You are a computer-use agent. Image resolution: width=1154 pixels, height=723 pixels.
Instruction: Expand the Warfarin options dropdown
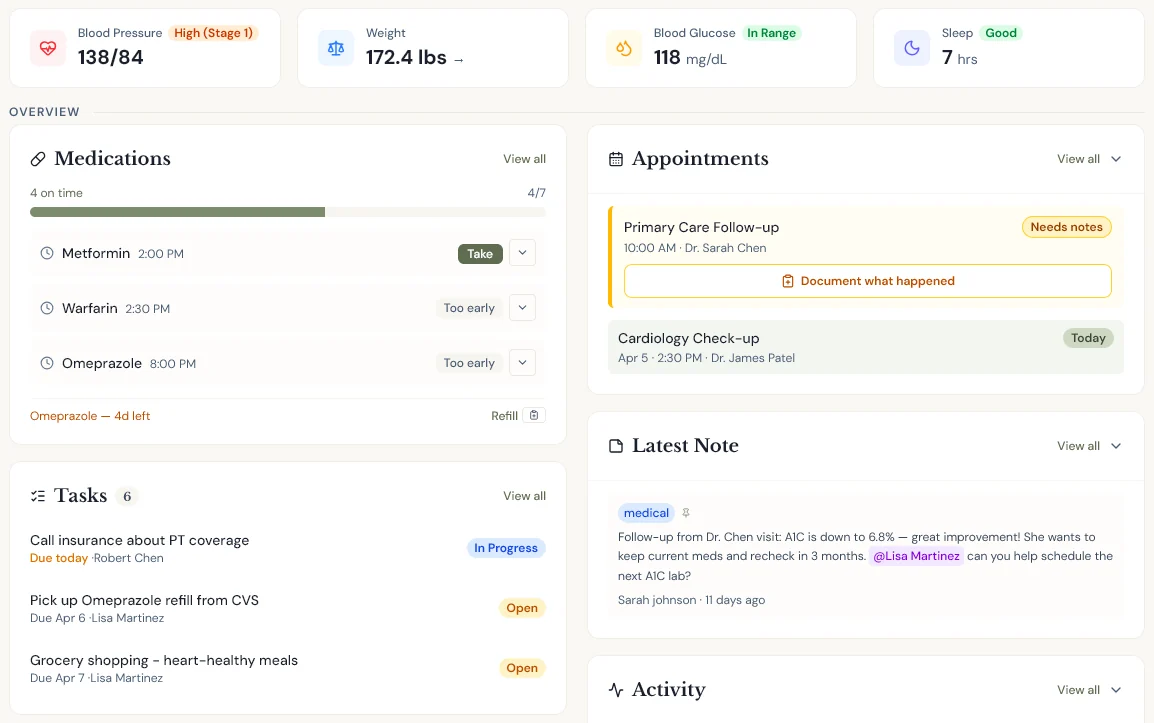[523, 307]
